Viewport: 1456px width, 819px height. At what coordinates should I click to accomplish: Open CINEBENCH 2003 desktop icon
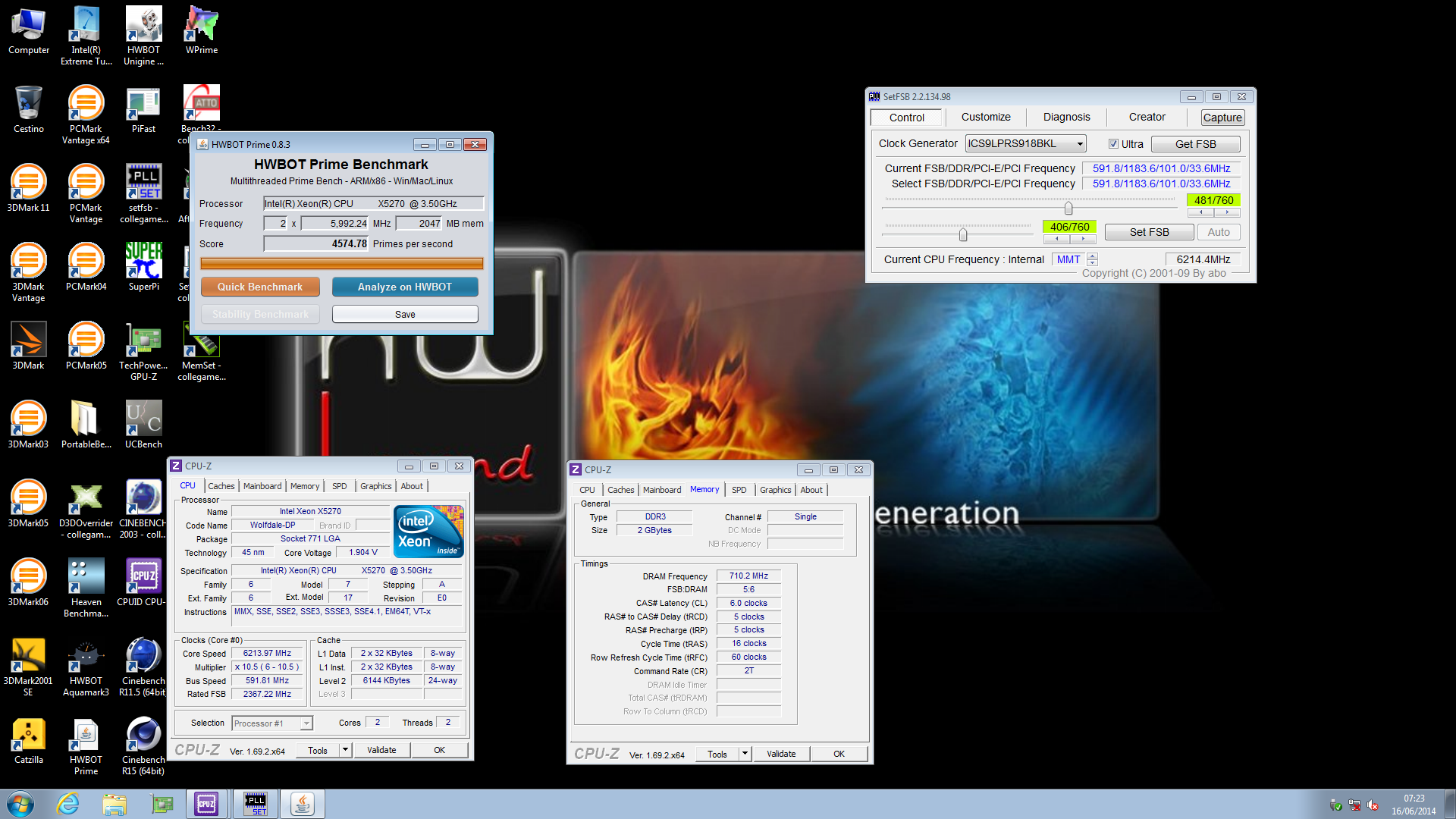coord(143,509)
